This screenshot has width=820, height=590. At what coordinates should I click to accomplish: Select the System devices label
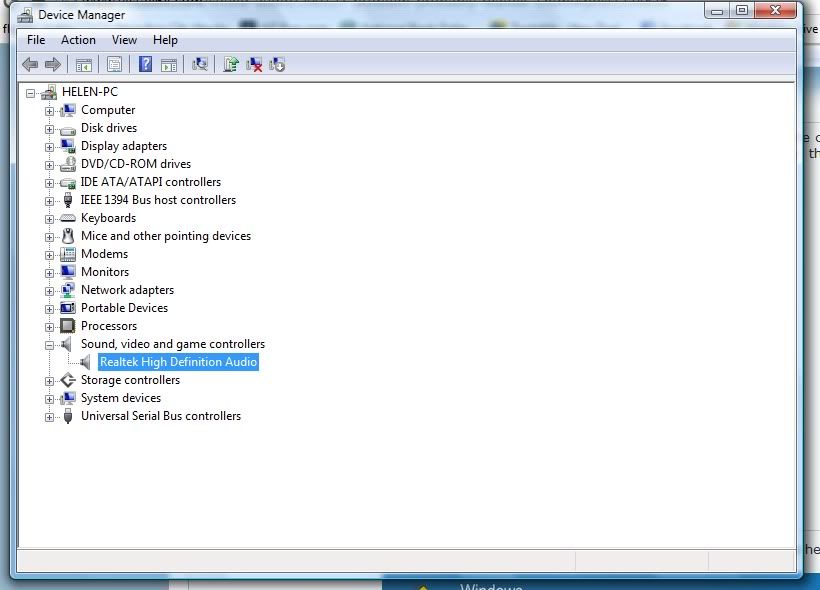(121, 398)
